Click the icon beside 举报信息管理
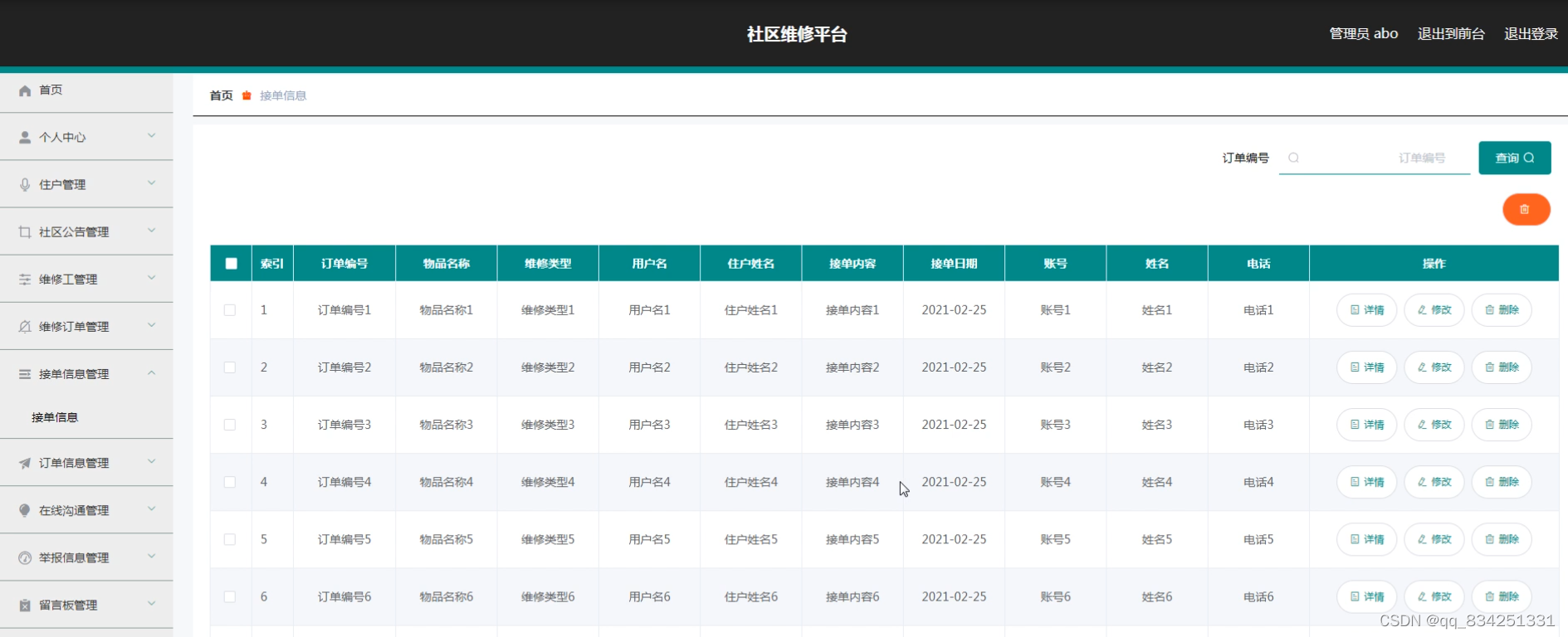The width and height of the screenshot is (1568, 637). (25, 557)
